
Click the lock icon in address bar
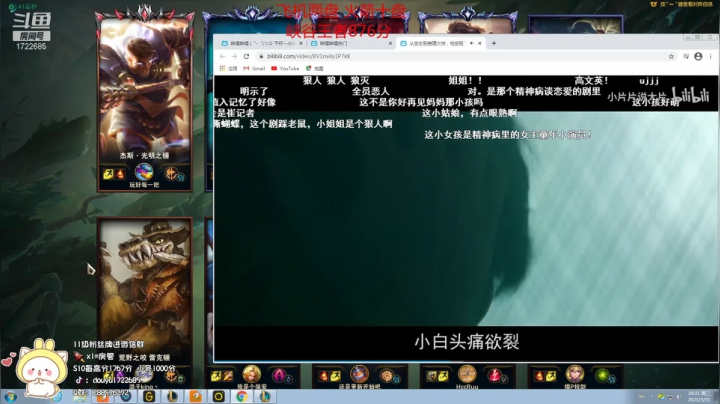pyautogui.click(x=261, y=56)
